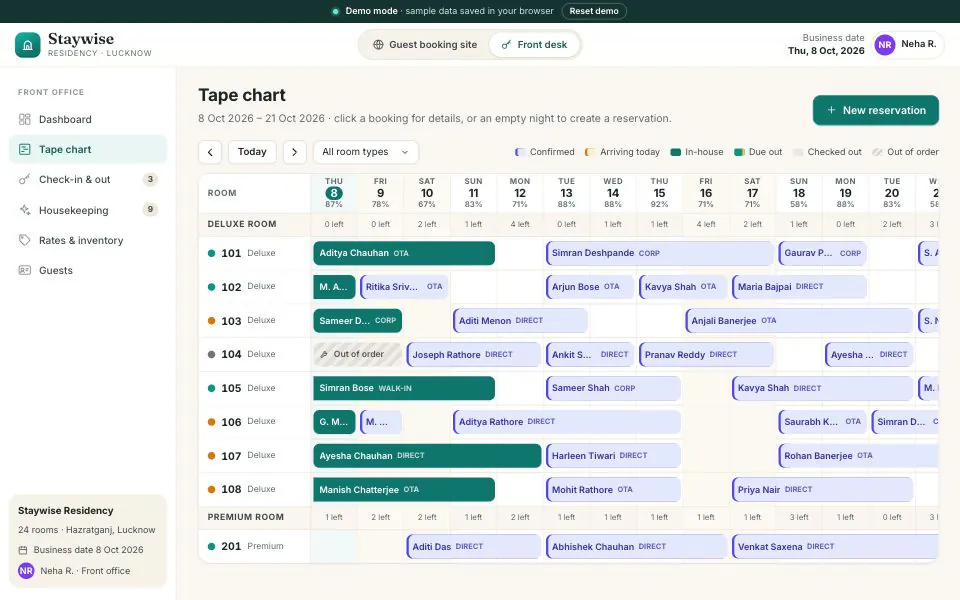Click the green Demo mode indicator dot
The width and height of the screenshot is (960, 600).
336,11
